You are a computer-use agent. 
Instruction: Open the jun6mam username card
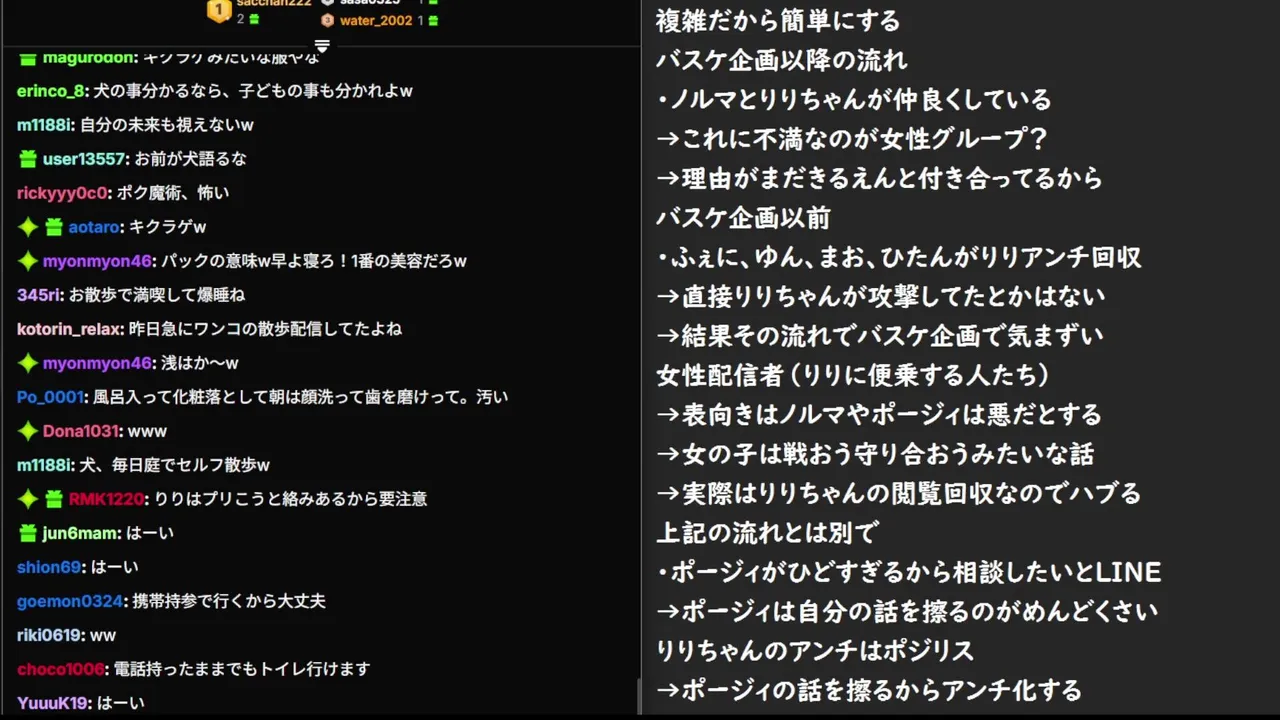(81, 533)
